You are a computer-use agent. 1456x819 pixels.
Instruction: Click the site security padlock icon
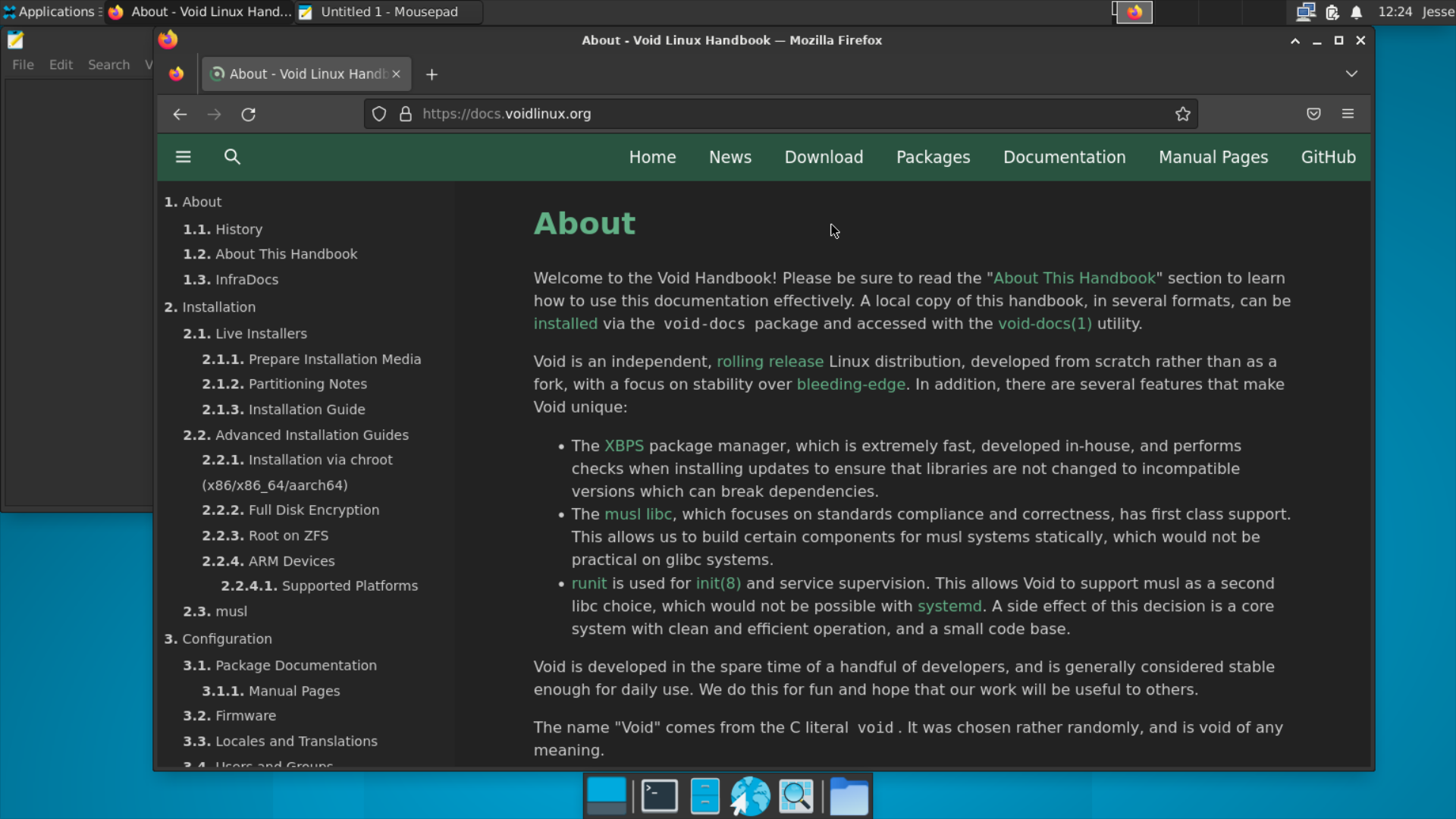point(406,114)
